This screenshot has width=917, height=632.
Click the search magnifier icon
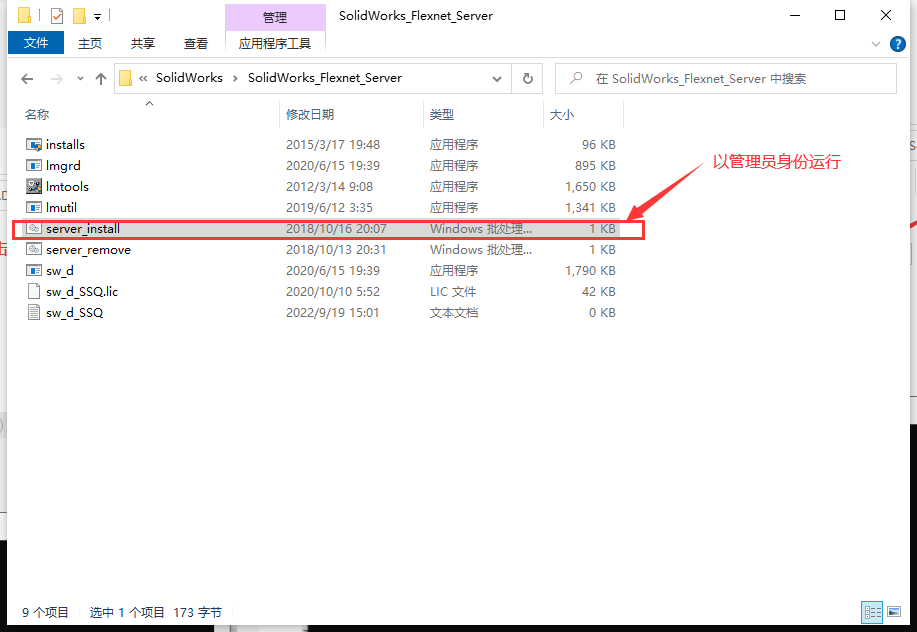coord(576,78)
